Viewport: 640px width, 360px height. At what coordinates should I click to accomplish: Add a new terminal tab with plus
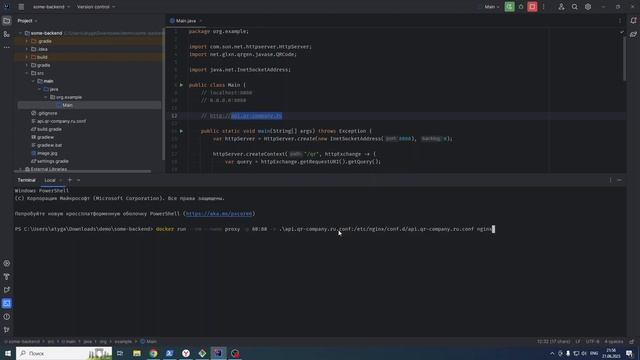coord(70,180)
